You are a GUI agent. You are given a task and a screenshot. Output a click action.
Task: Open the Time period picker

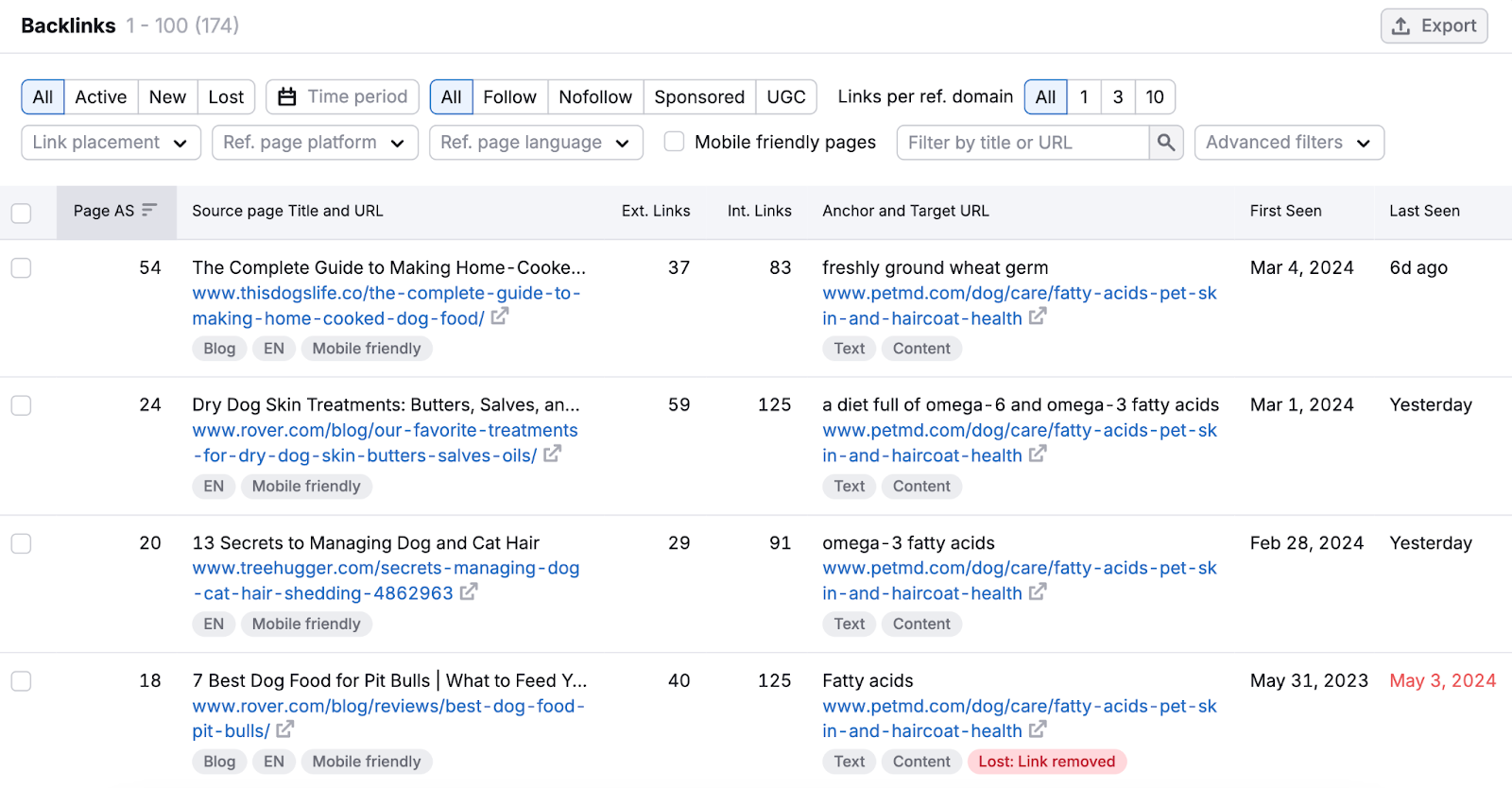point(343,96)
